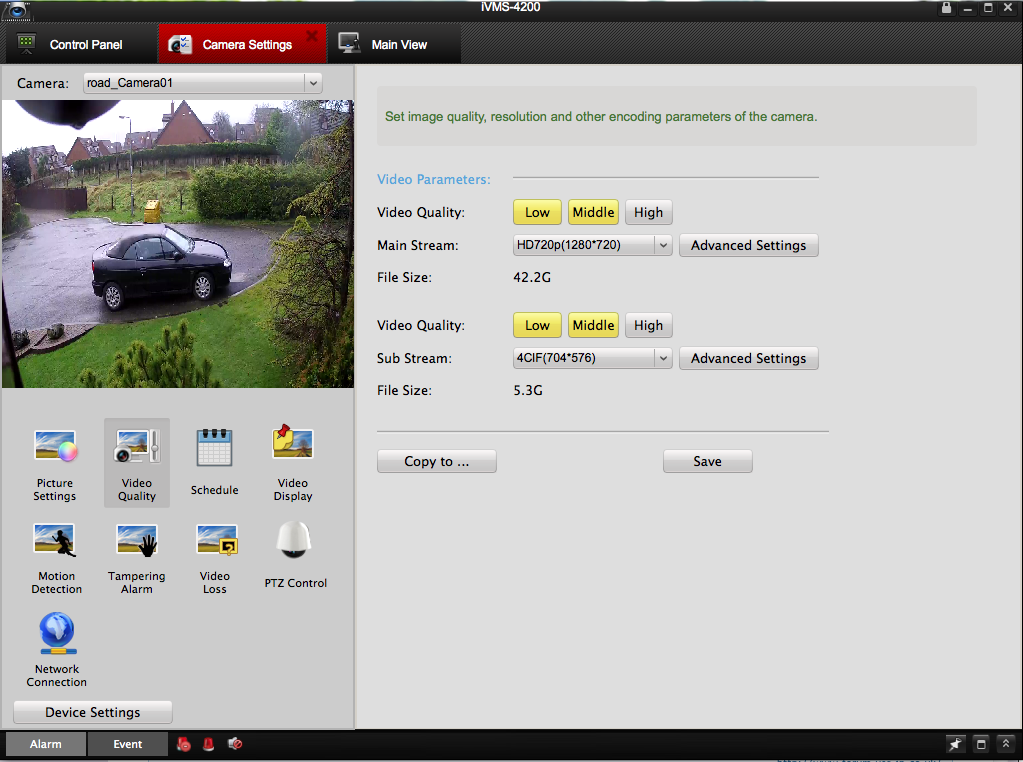The width and height of the screenshot is (1023, 762).
Task: Open the PTZ Control dome icon
Action: 295,542
